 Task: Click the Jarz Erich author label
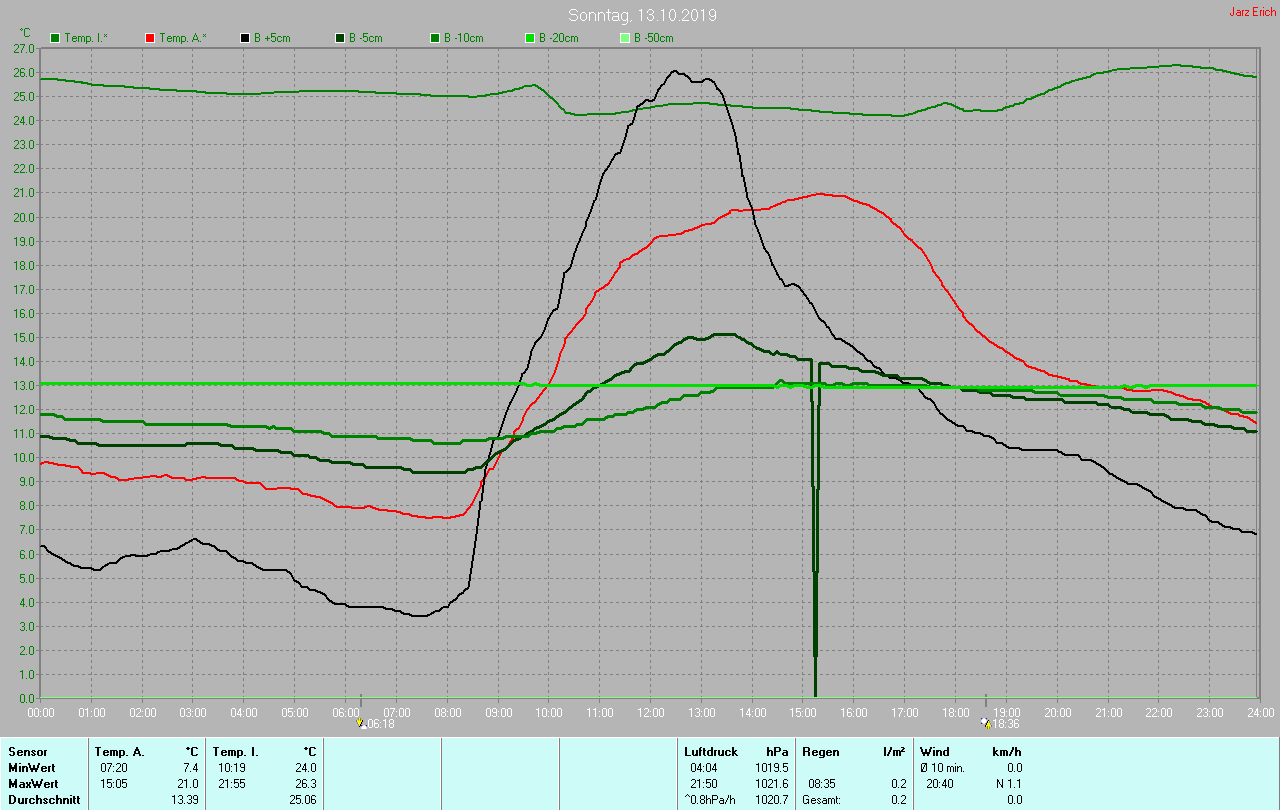1252,12
